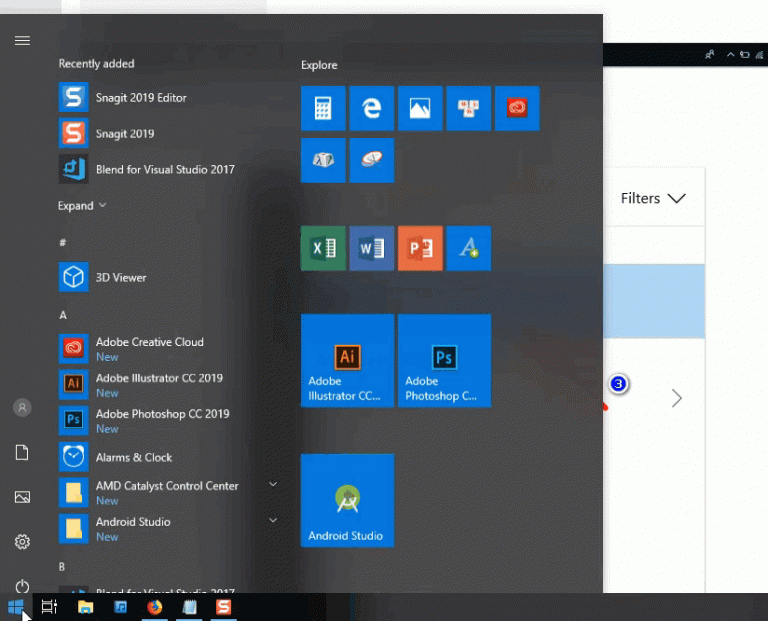Open Snagit 2019 Editor from recently added
The image size is (768, 621).
141,98
